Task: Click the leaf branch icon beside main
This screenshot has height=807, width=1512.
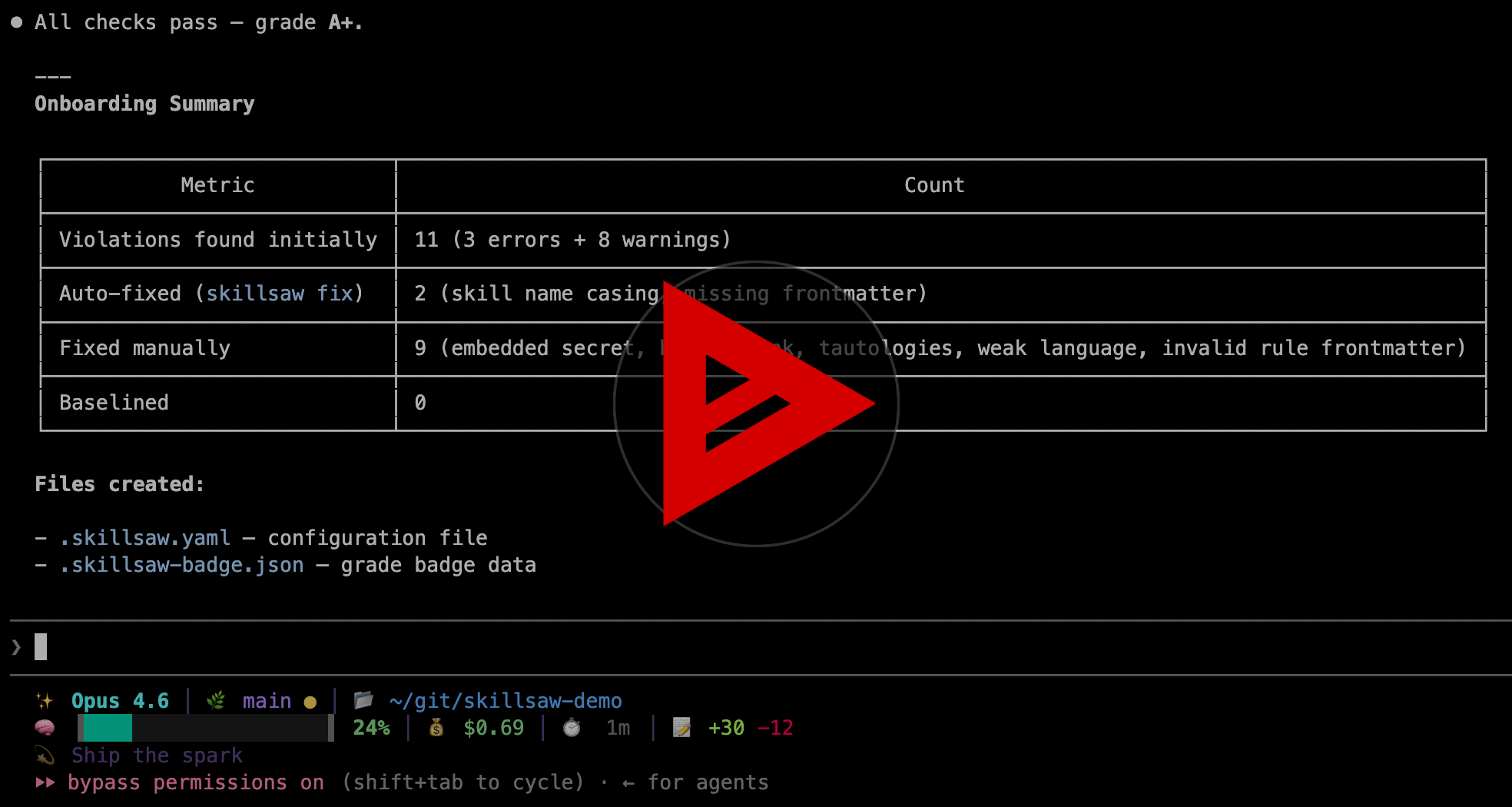Action: tap(216, 701)
